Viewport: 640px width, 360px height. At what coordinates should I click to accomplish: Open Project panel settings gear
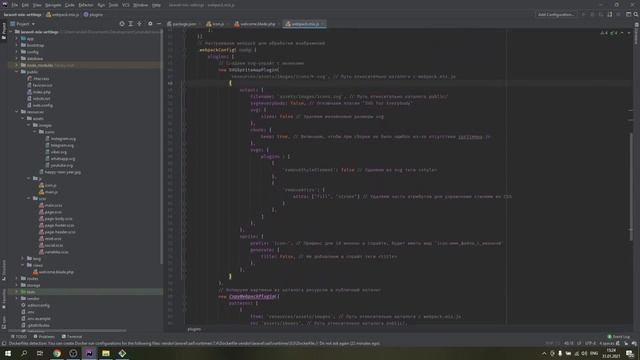click(150, 24)
